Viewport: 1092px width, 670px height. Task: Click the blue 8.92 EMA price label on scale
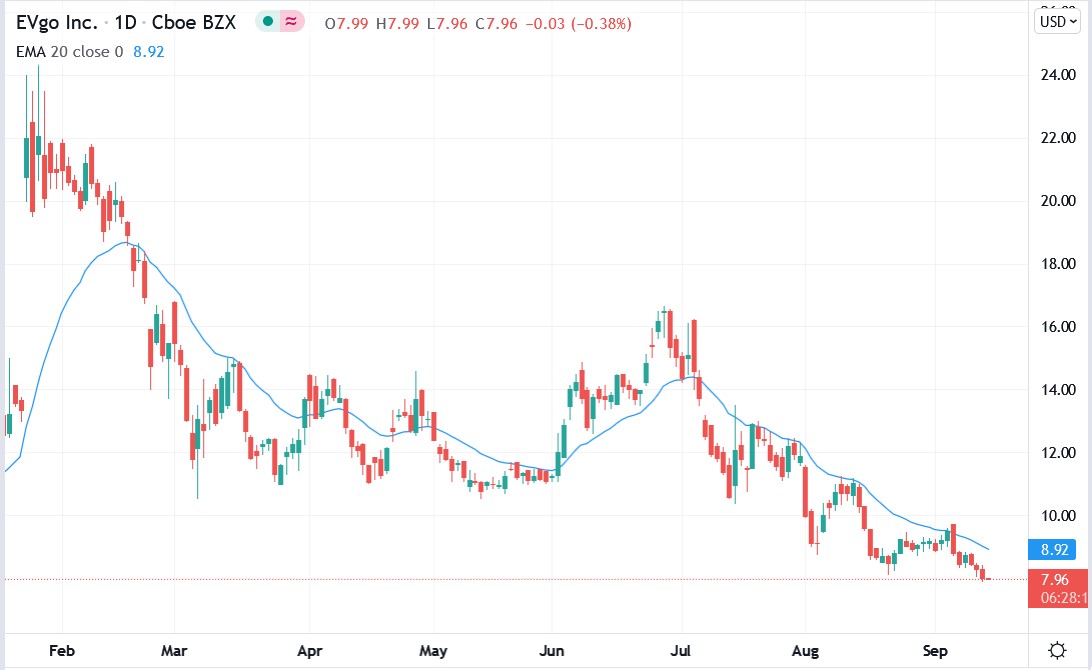pyautogui.click(x=1056, y=548)
